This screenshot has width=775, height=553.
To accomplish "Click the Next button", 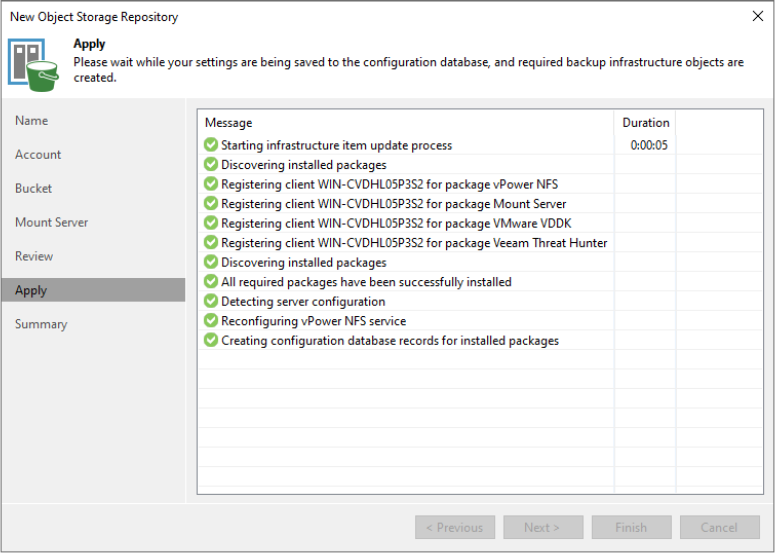I will point(543,527).
